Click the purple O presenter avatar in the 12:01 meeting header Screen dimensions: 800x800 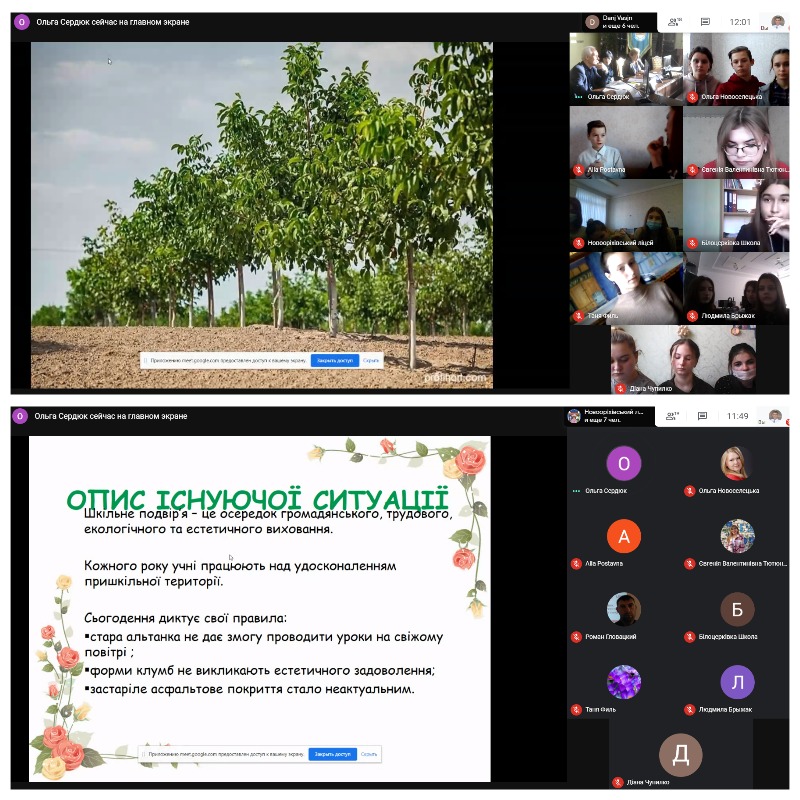click(21, 22)
